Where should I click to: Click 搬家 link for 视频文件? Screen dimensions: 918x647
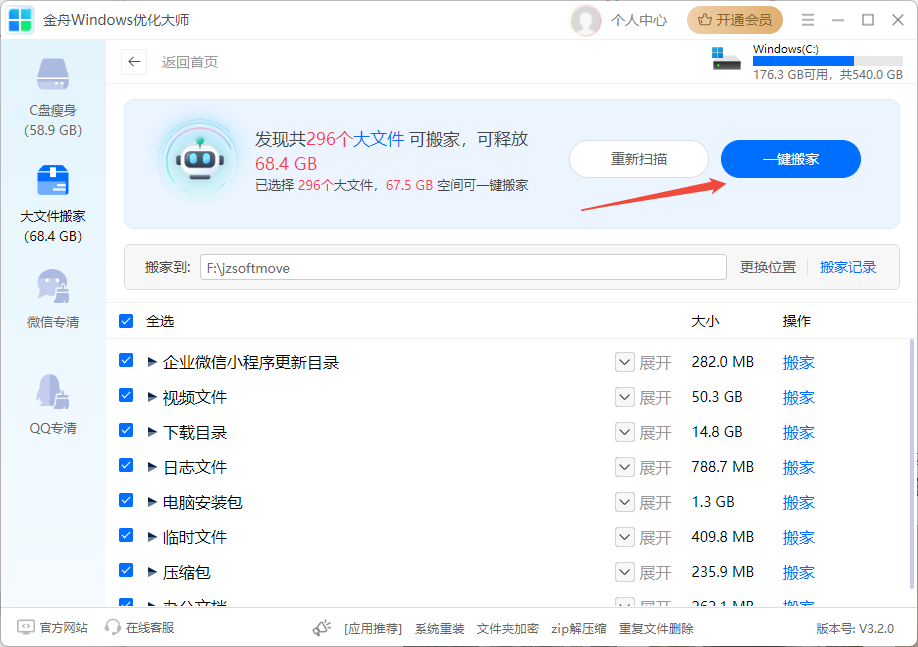[x=799, y=398]
